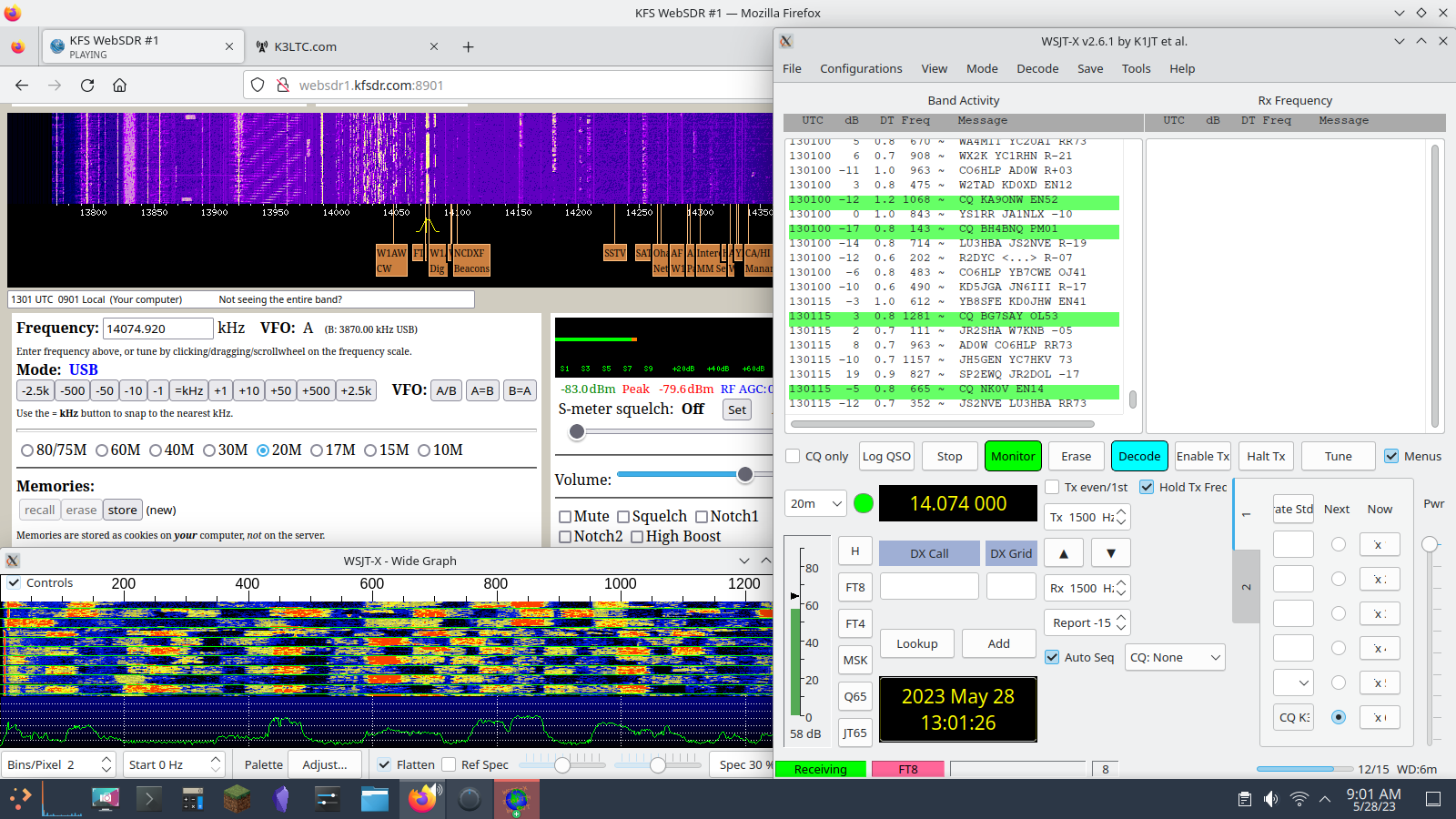Open a new Firefox tab

point(468,46)
